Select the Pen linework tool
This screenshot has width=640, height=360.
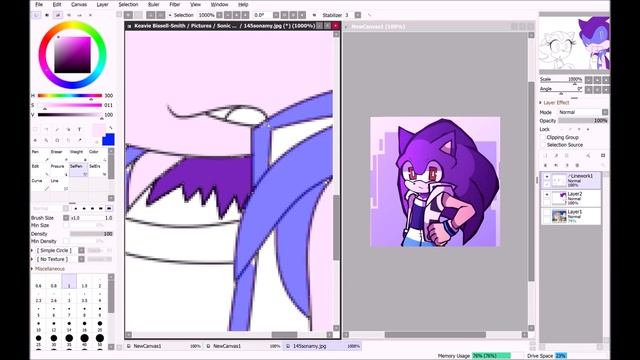point(40,155)
